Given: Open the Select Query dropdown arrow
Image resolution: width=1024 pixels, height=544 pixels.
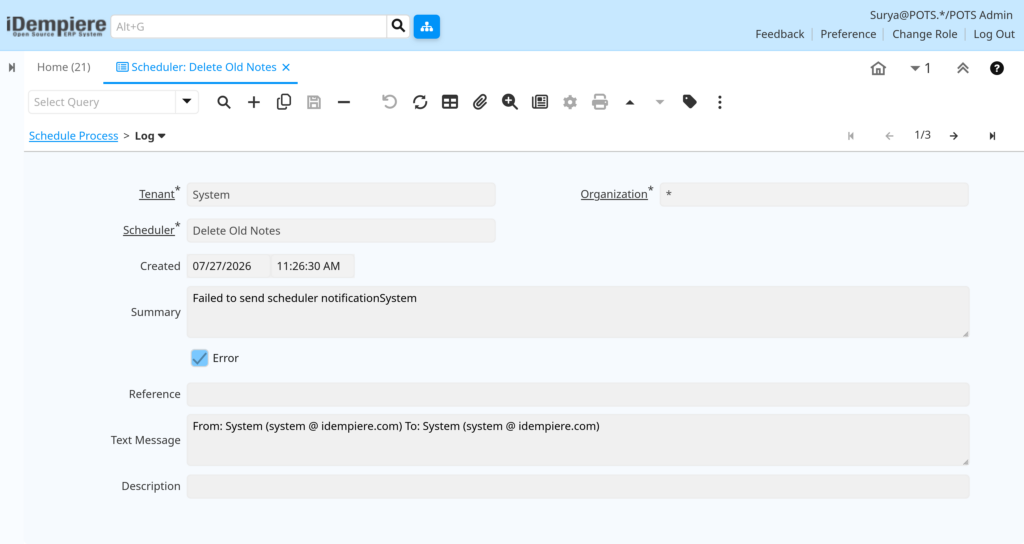Looking at the screenshot, I should tap(187, 102).
